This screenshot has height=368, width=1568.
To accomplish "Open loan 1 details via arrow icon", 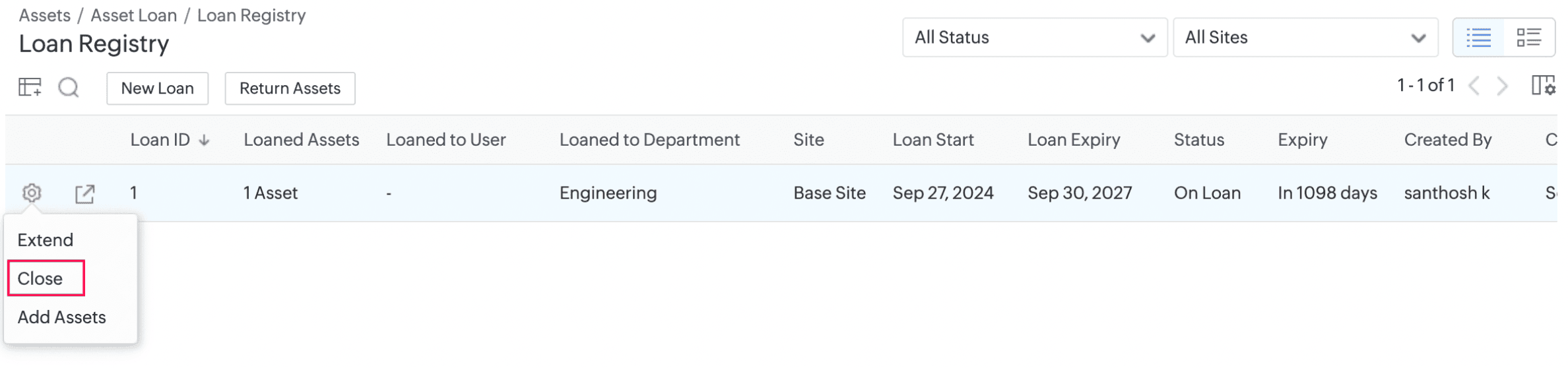I will 85,194.
